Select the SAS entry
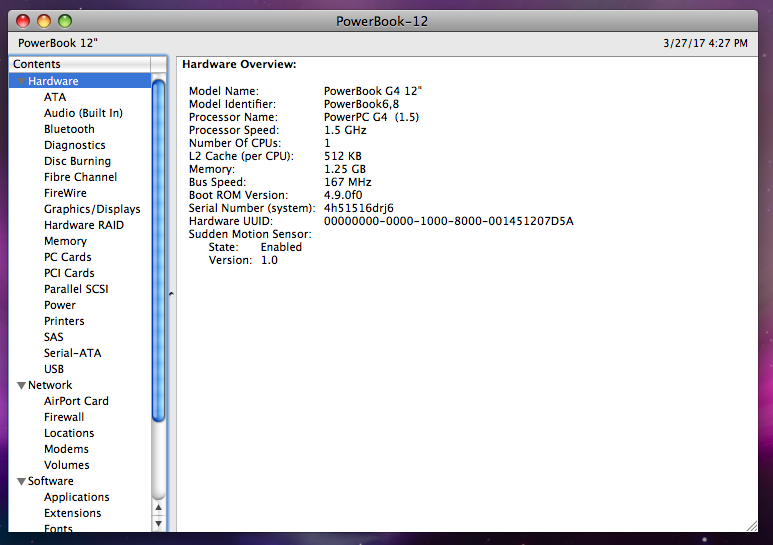This screenshot has height=545, width=773. point(54,337)
